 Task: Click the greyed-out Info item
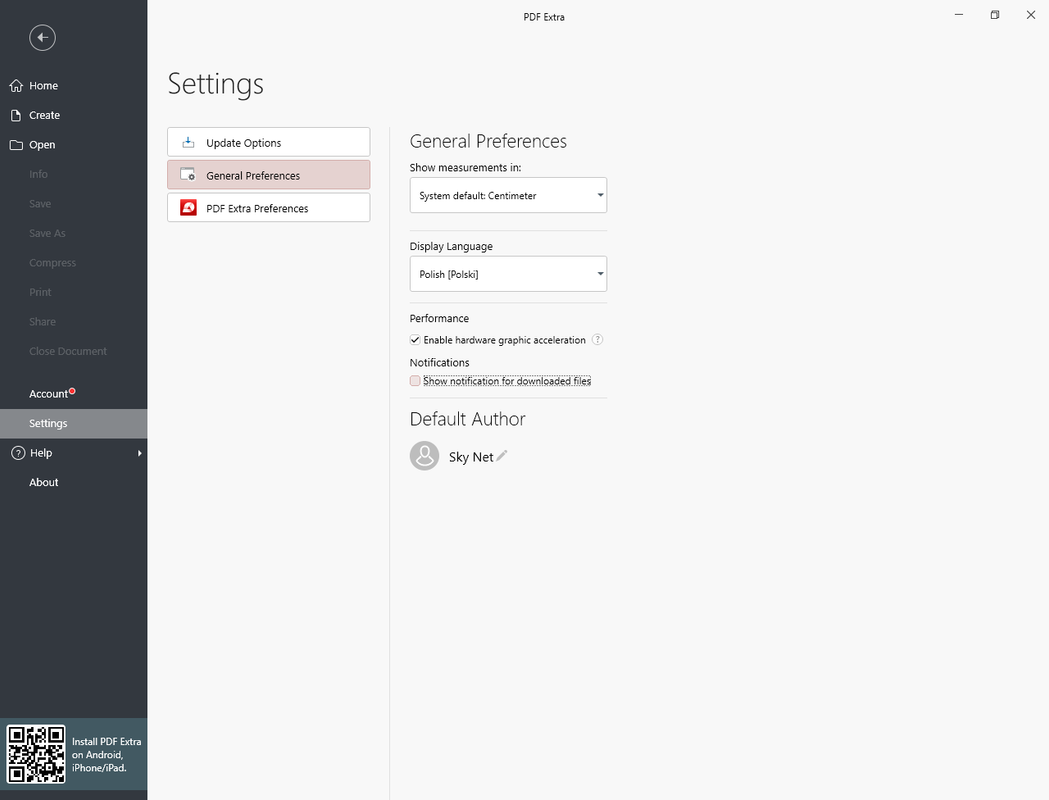(x=38, y=174)
